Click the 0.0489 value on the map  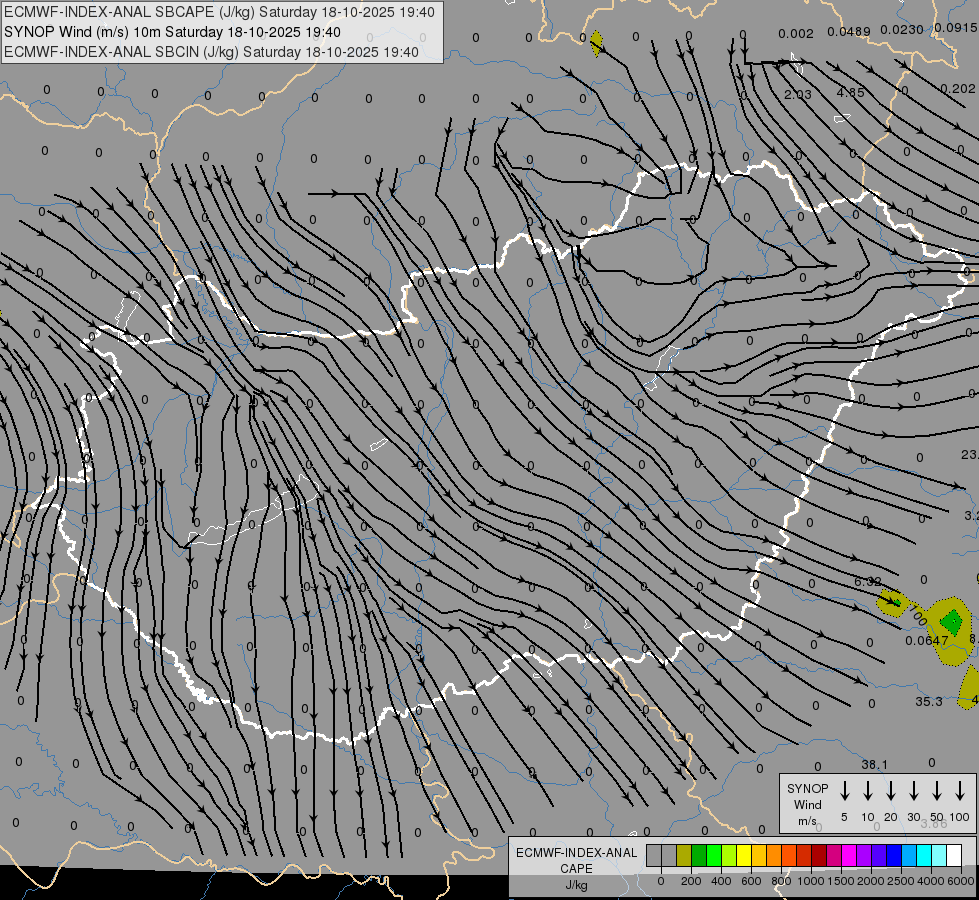pyautogui.click(x=849, y=32)
